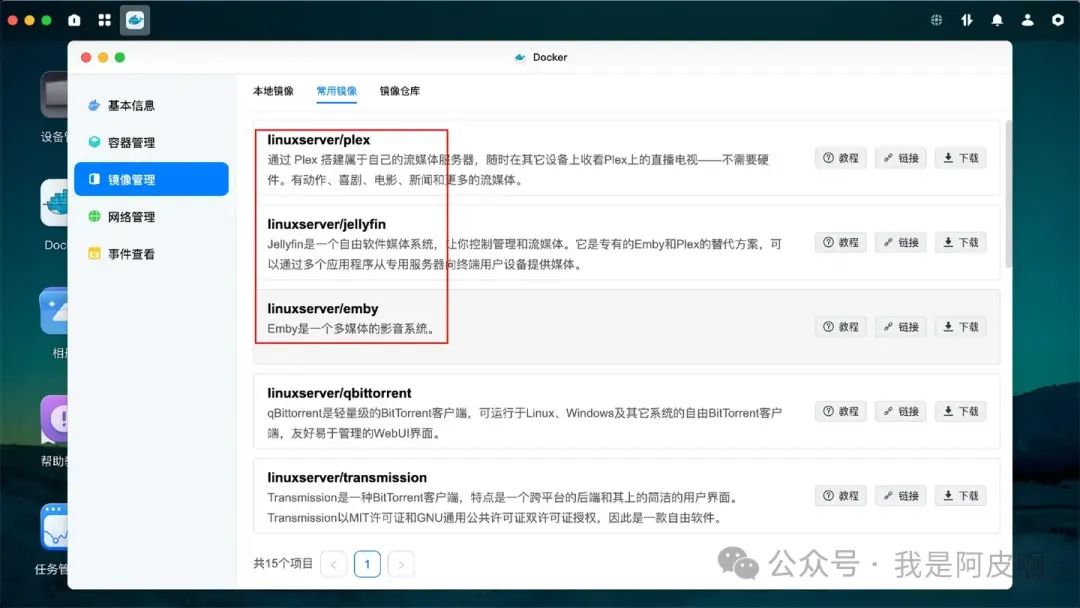
Task: Open the home icon in top bar
Action: pyautogui.click(x=74, y=20)
